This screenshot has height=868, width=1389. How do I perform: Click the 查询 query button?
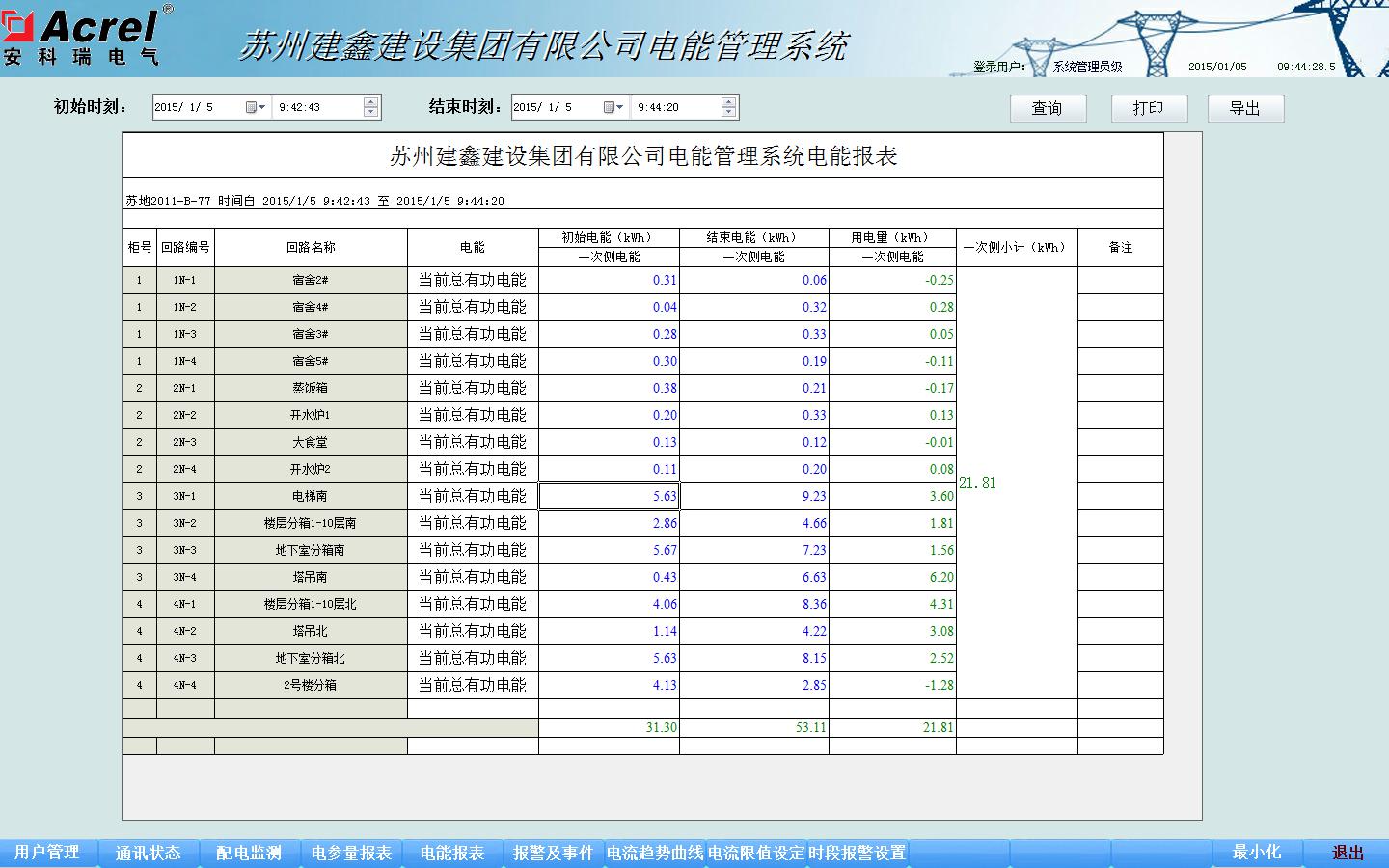point(1048,108)
